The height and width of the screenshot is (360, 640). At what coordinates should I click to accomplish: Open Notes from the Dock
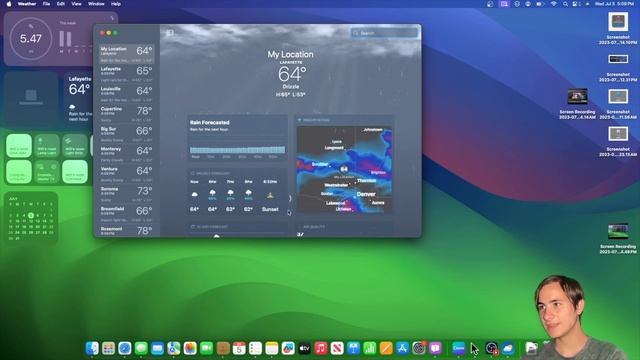pos(272,348)
